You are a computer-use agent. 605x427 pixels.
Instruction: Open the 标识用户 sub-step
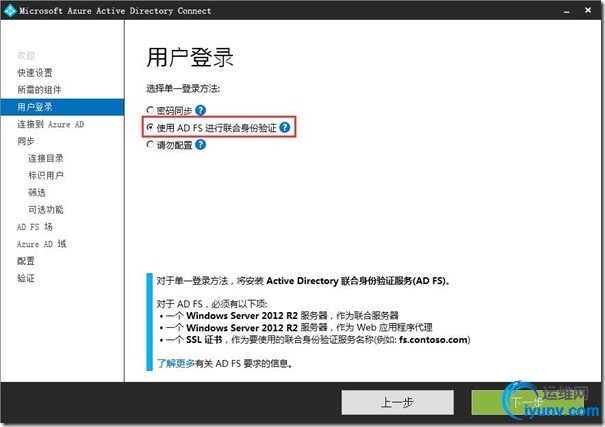tap(46, 176)
